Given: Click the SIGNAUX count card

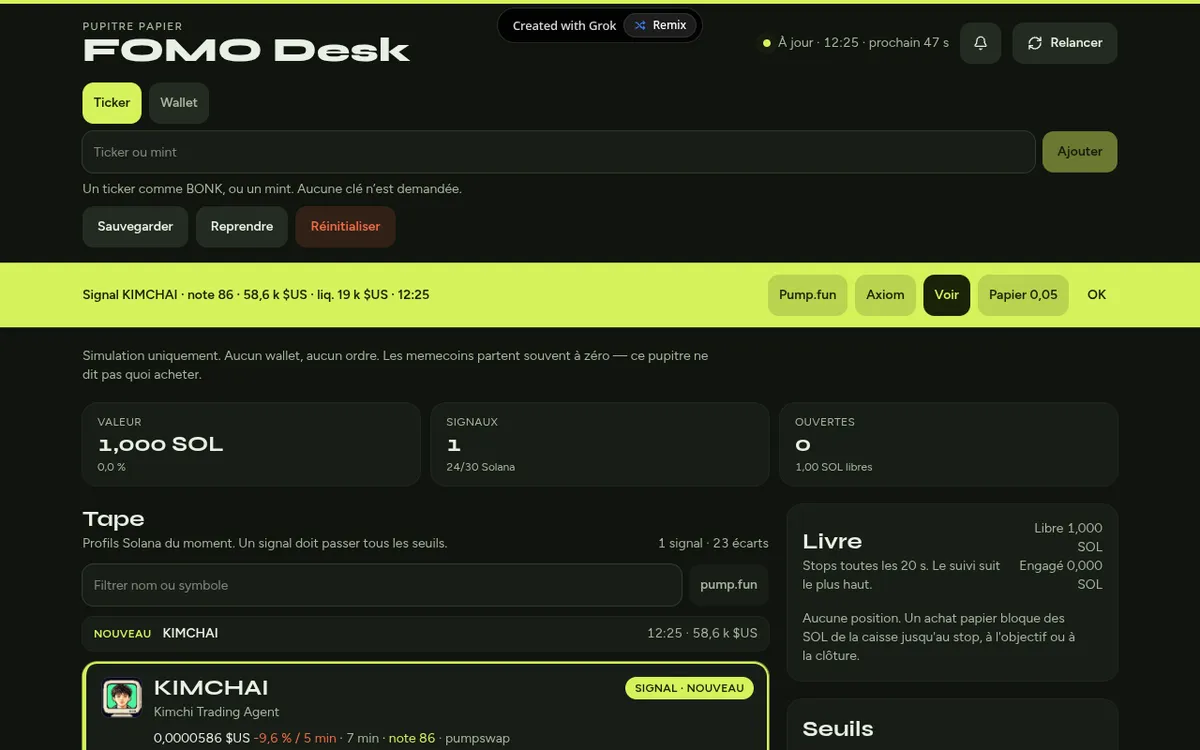Looking at the screenshot, I should pos(600,444).
